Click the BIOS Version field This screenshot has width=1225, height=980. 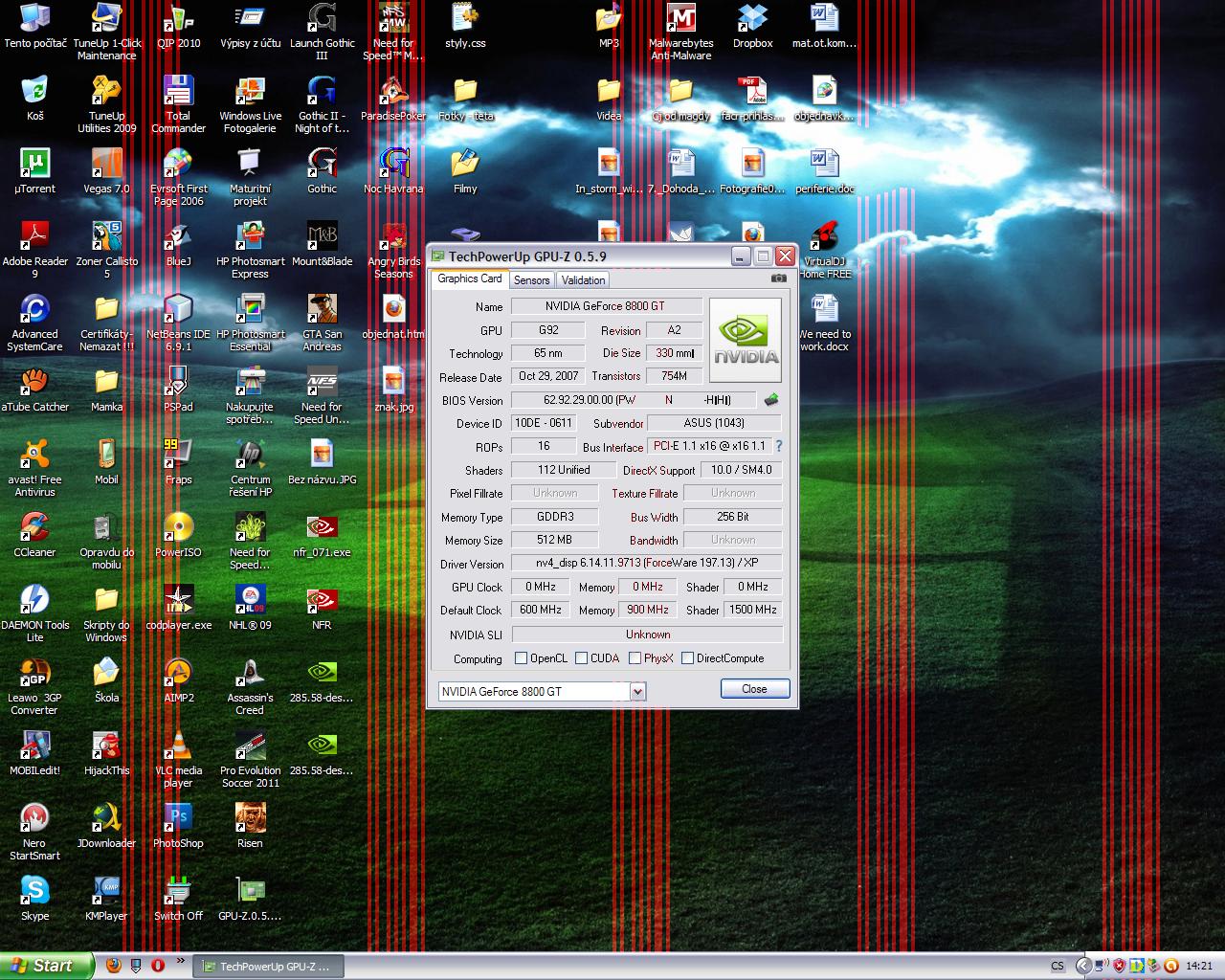[634, 400]
